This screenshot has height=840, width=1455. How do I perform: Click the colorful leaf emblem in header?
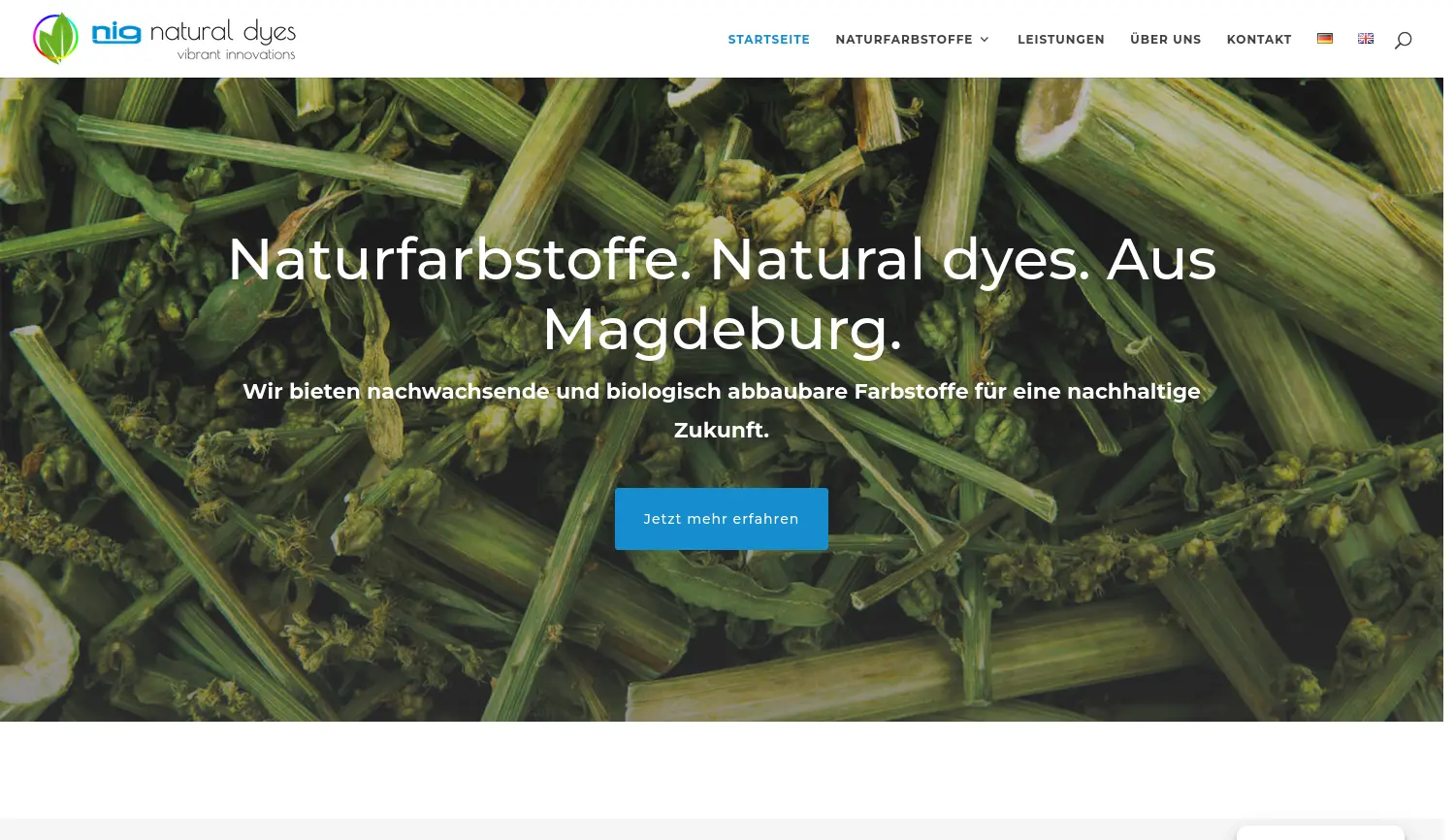click(55, 38)
